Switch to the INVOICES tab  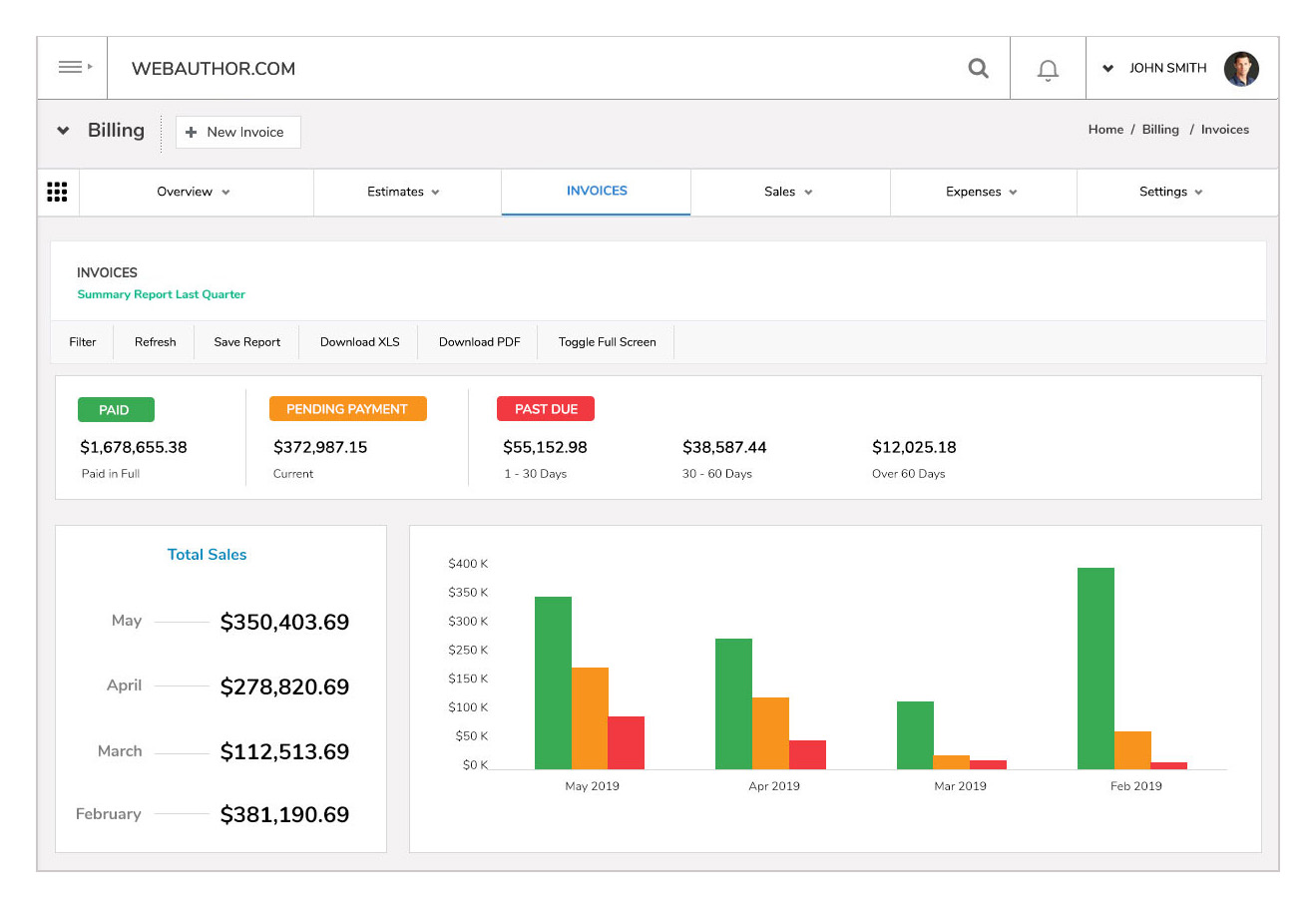coord(597,191)
